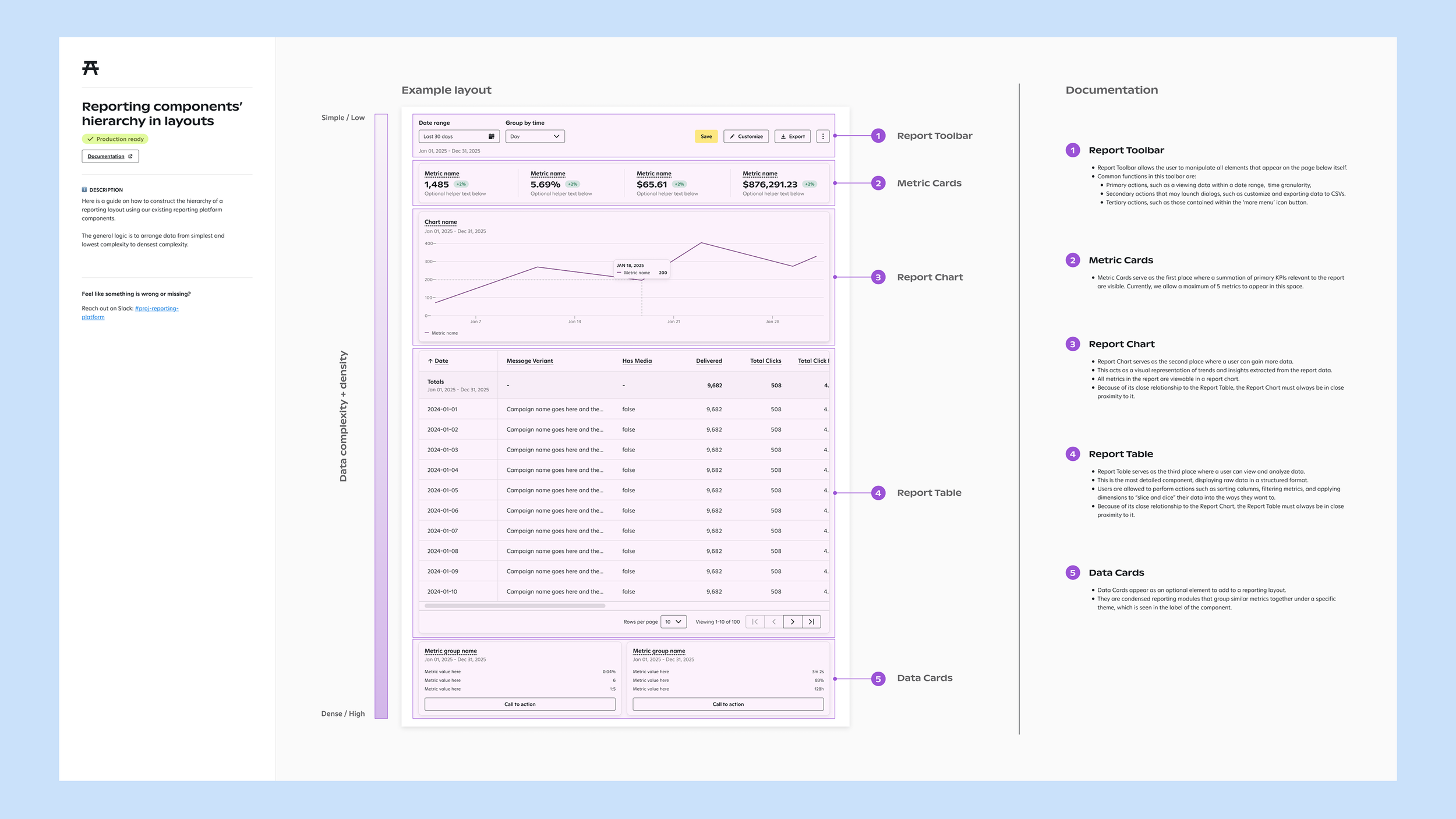Click the first page pagination arrow
This screenshot has height=819, width=1456.
755,622
